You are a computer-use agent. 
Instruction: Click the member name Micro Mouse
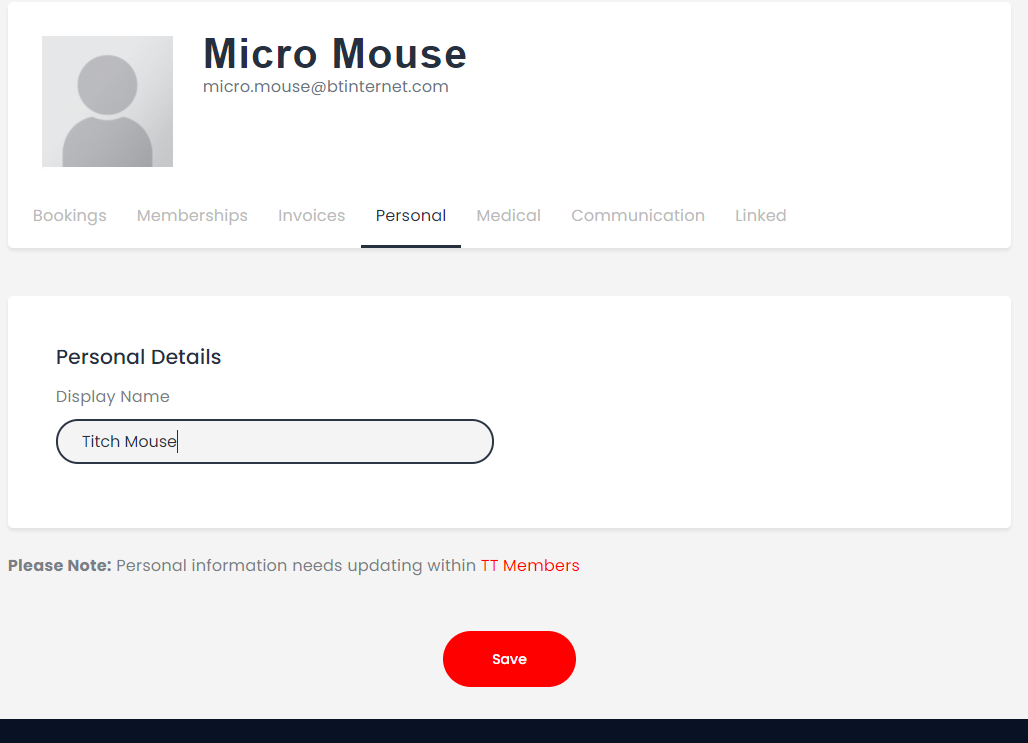pos(334,54)
